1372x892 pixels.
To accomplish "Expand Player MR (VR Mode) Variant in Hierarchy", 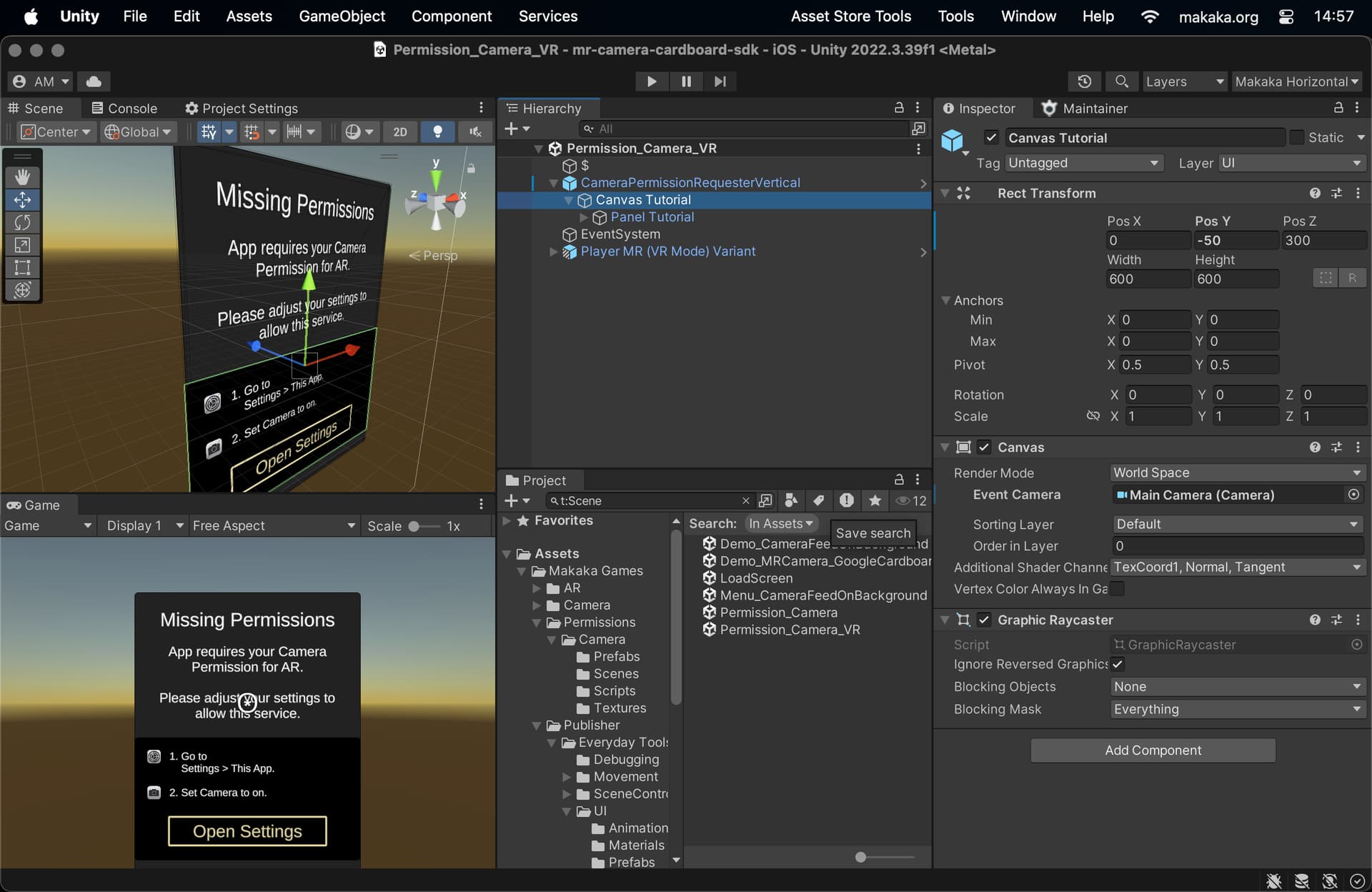I will point(552,252).
